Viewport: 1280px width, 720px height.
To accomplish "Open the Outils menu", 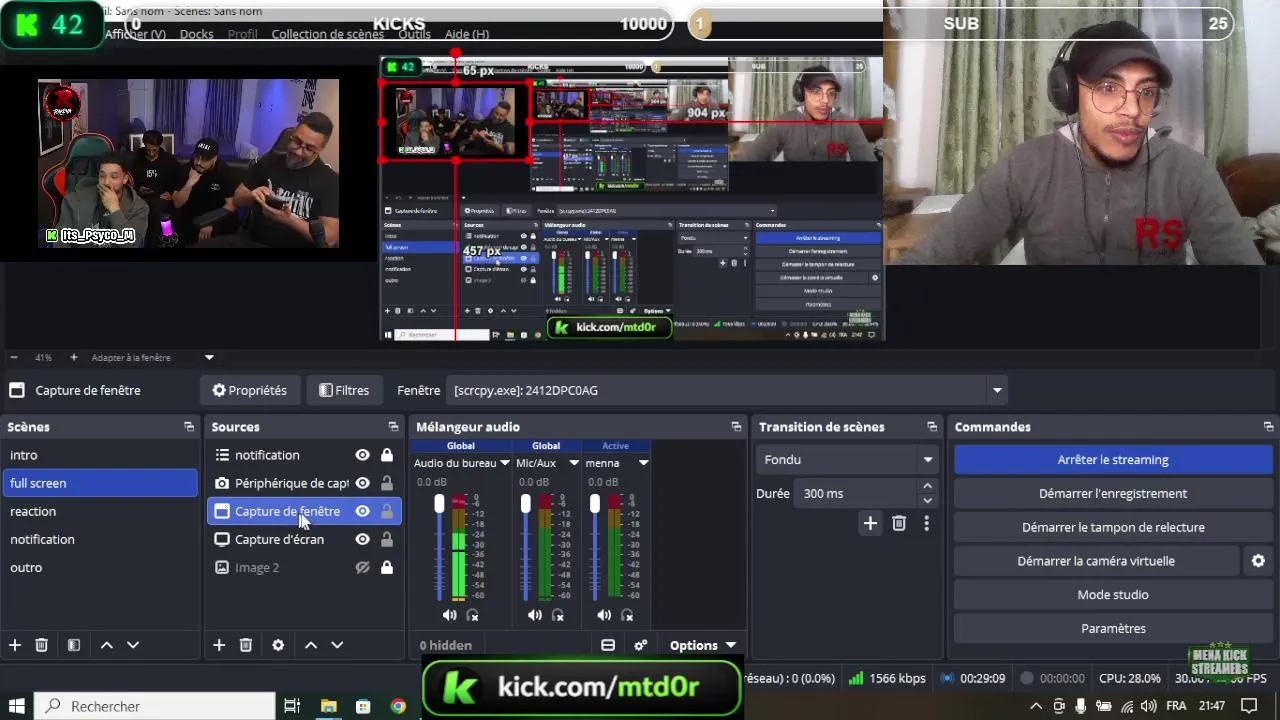I will (x=414, y=34).
